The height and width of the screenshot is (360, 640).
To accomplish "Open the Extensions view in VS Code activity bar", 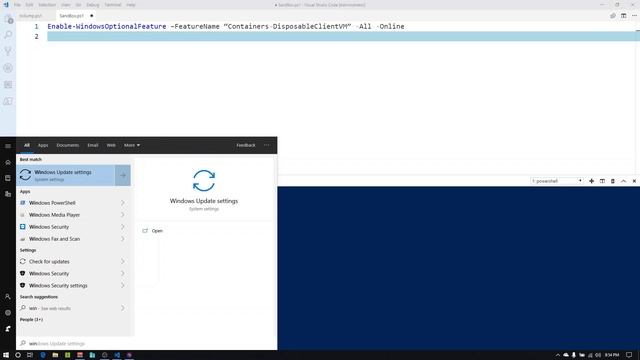I will [8, 84].
